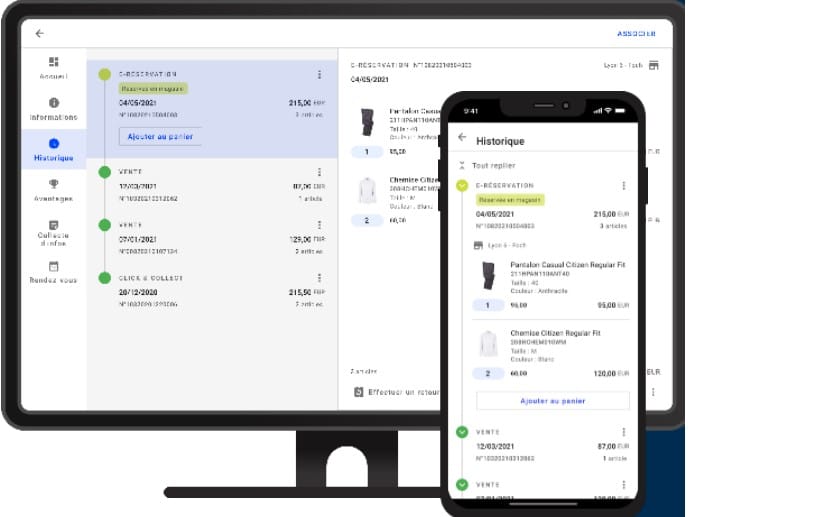Click Effectuer un retour in the detail panel
820x517 pixels.
(x=400, y=392)
